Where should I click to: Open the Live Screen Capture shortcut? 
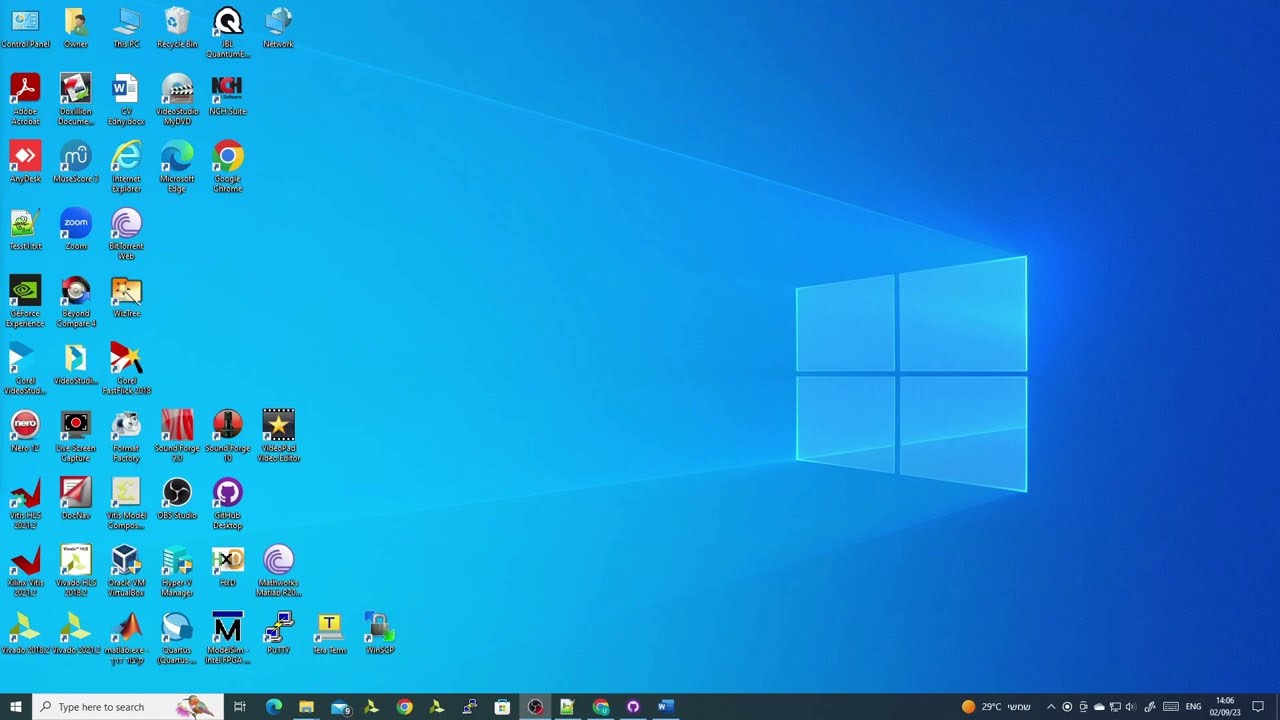pos(76,436)
